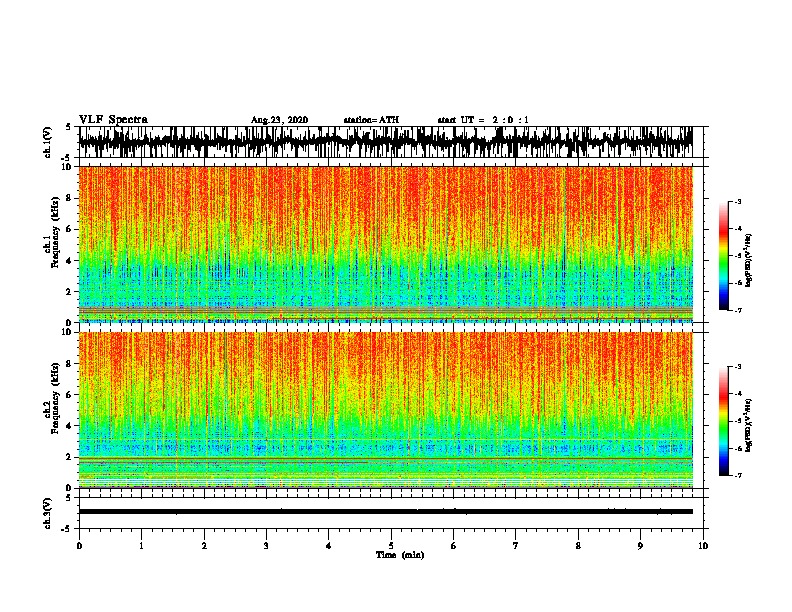792x612 pixels.
Task: Click time axis tick label "5"
Action: coord(391,546)
